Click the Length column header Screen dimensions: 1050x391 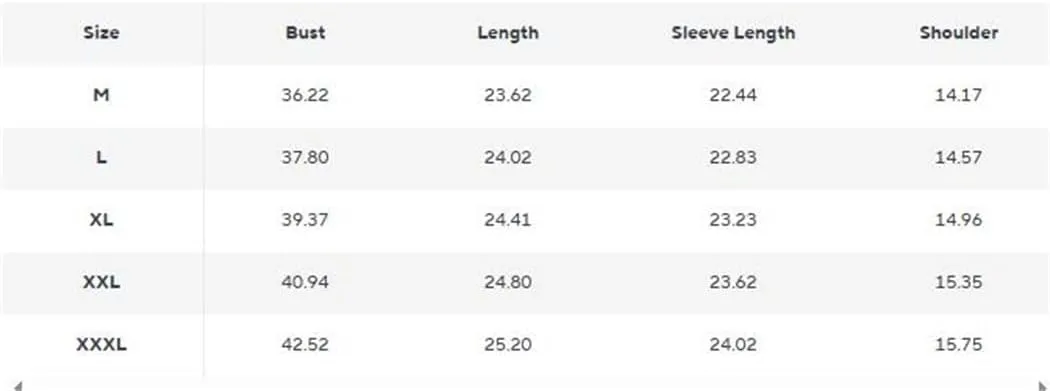point(508,33)
